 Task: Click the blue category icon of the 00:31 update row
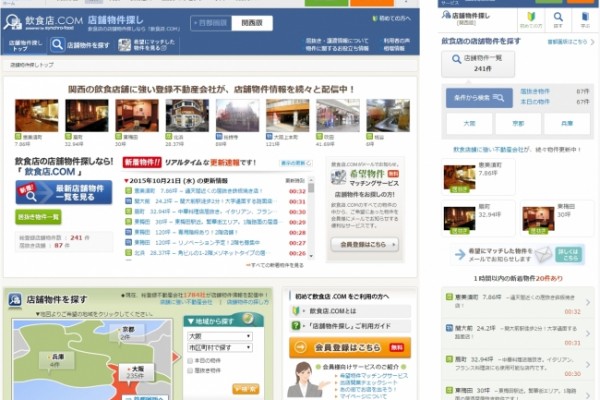129,201
